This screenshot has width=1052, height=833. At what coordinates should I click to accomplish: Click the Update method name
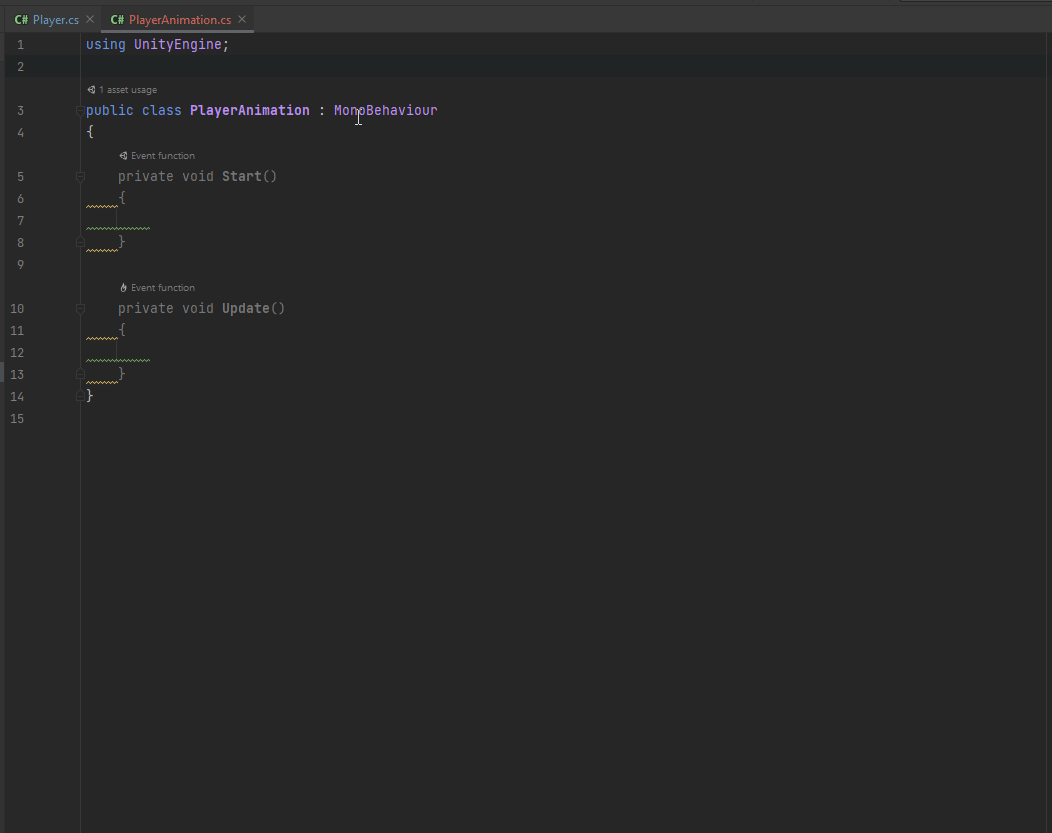tap(246, 309)
